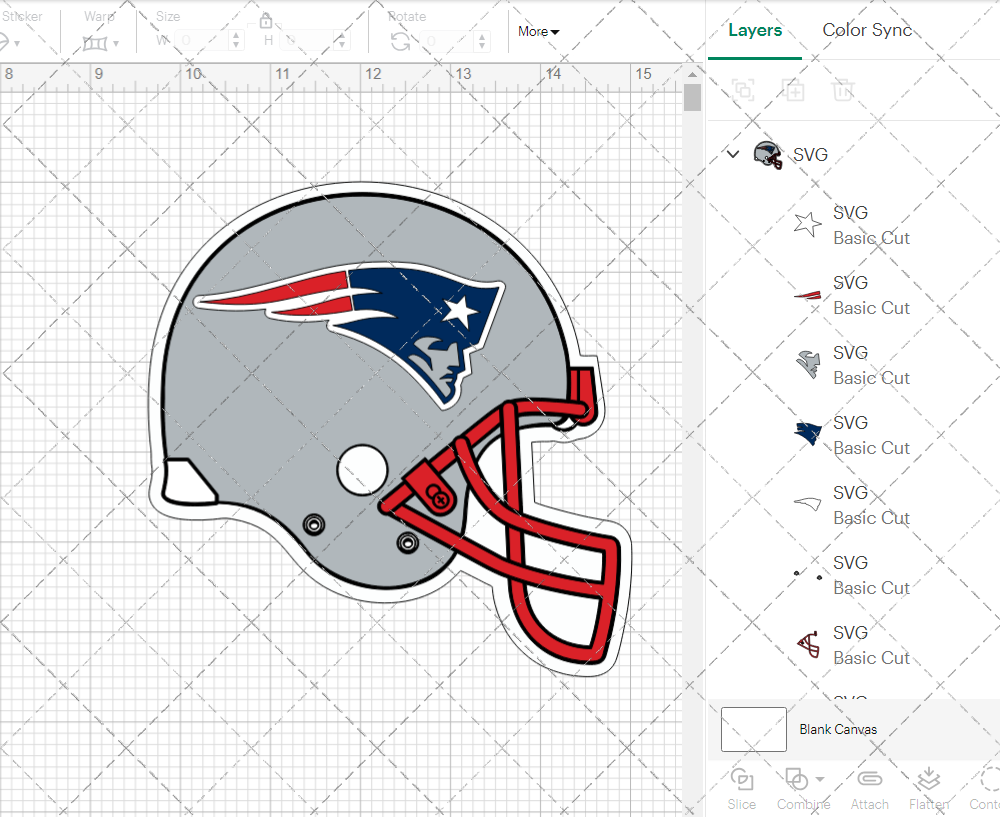Select the Slice tool

[x=742, y=786]
